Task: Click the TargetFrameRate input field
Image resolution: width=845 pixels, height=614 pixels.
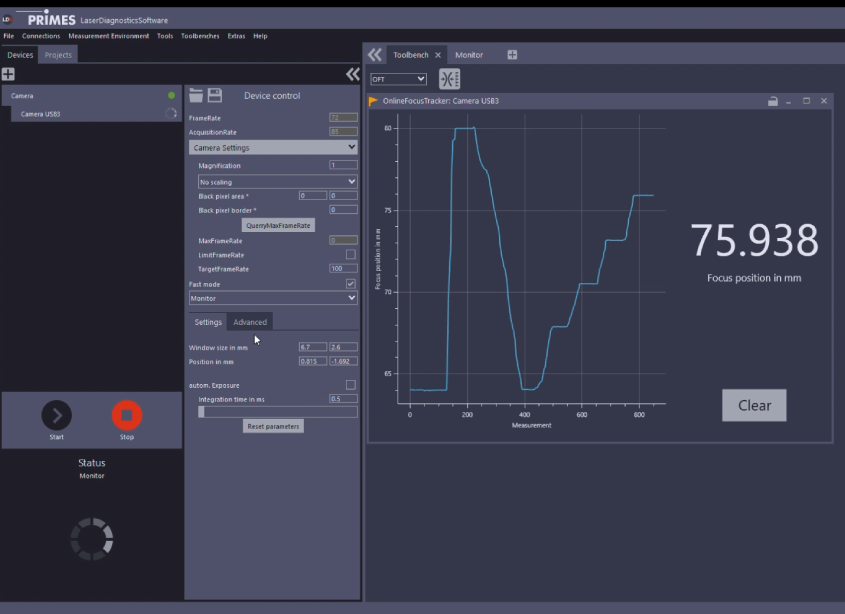Action: pos(343,268)
